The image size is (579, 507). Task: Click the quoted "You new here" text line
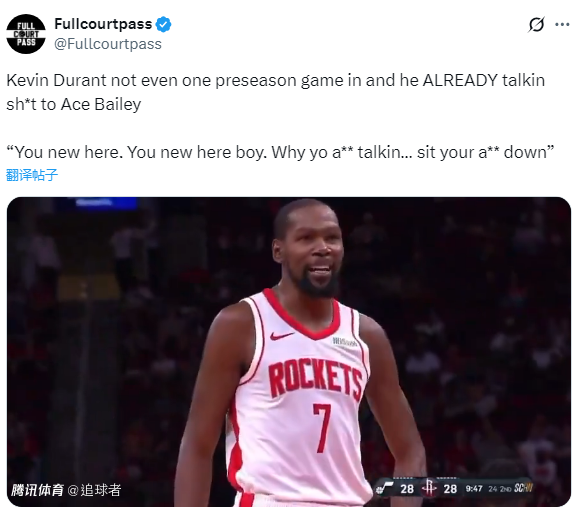click(x=280, y=152)
